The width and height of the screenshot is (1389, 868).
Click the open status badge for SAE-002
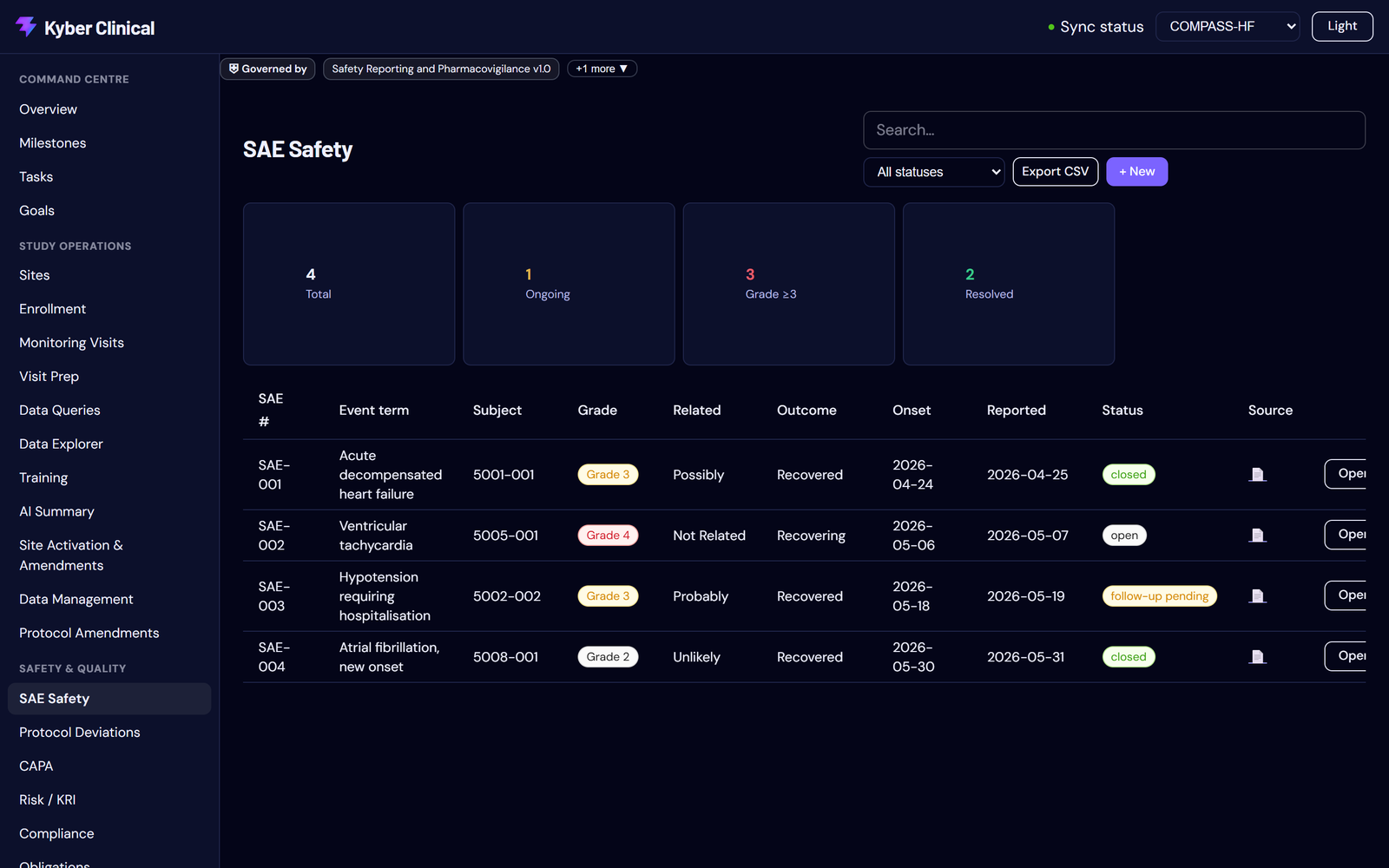(x=1124, y=536)
